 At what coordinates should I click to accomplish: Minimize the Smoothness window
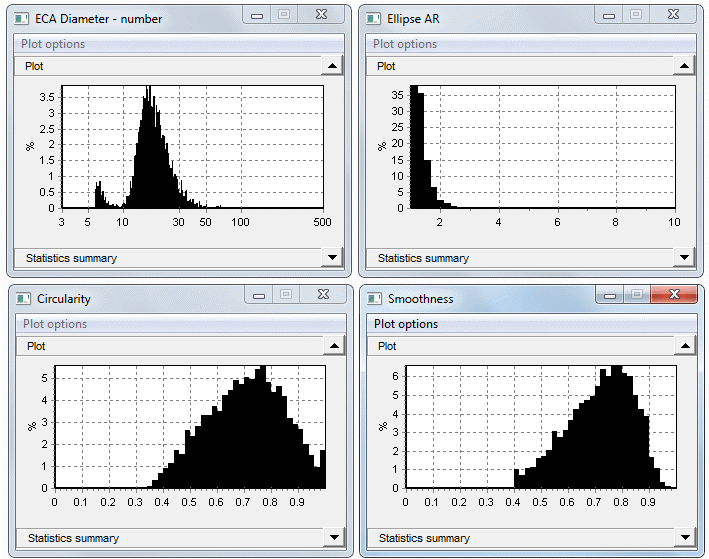[x=610, y=295]
